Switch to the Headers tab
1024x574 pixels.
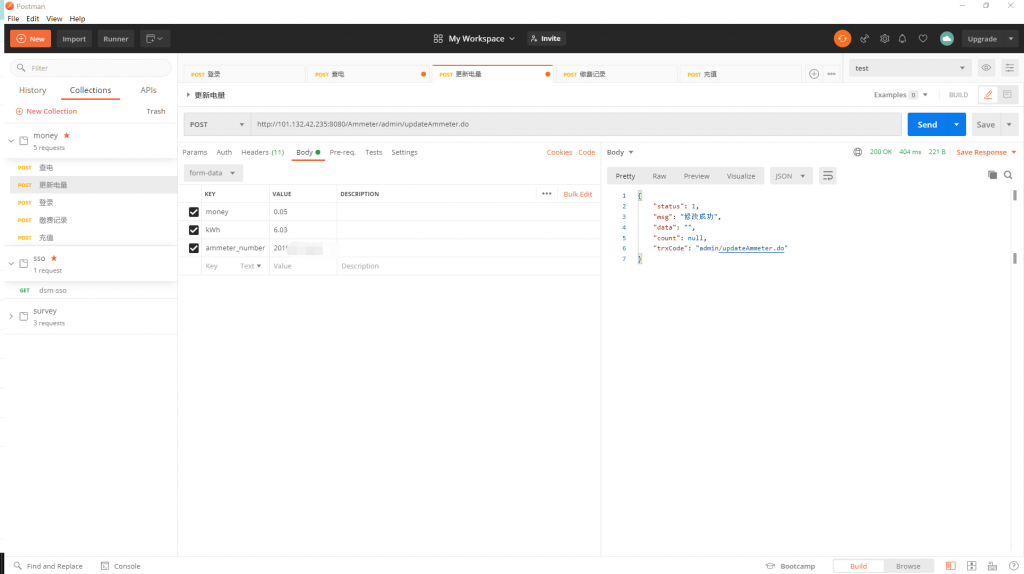pyautogui.click(x=262, y=152)
